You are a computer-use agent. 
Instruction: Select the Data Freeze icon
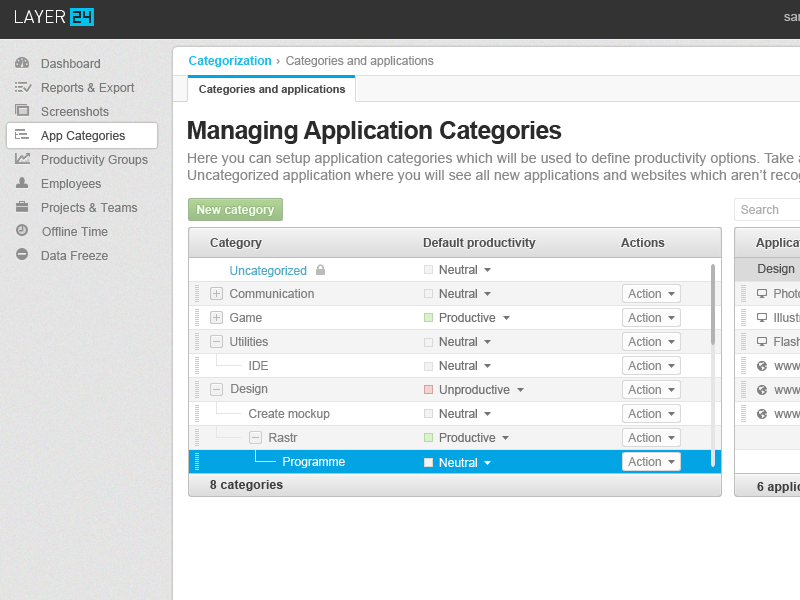[x=22, y=255]
